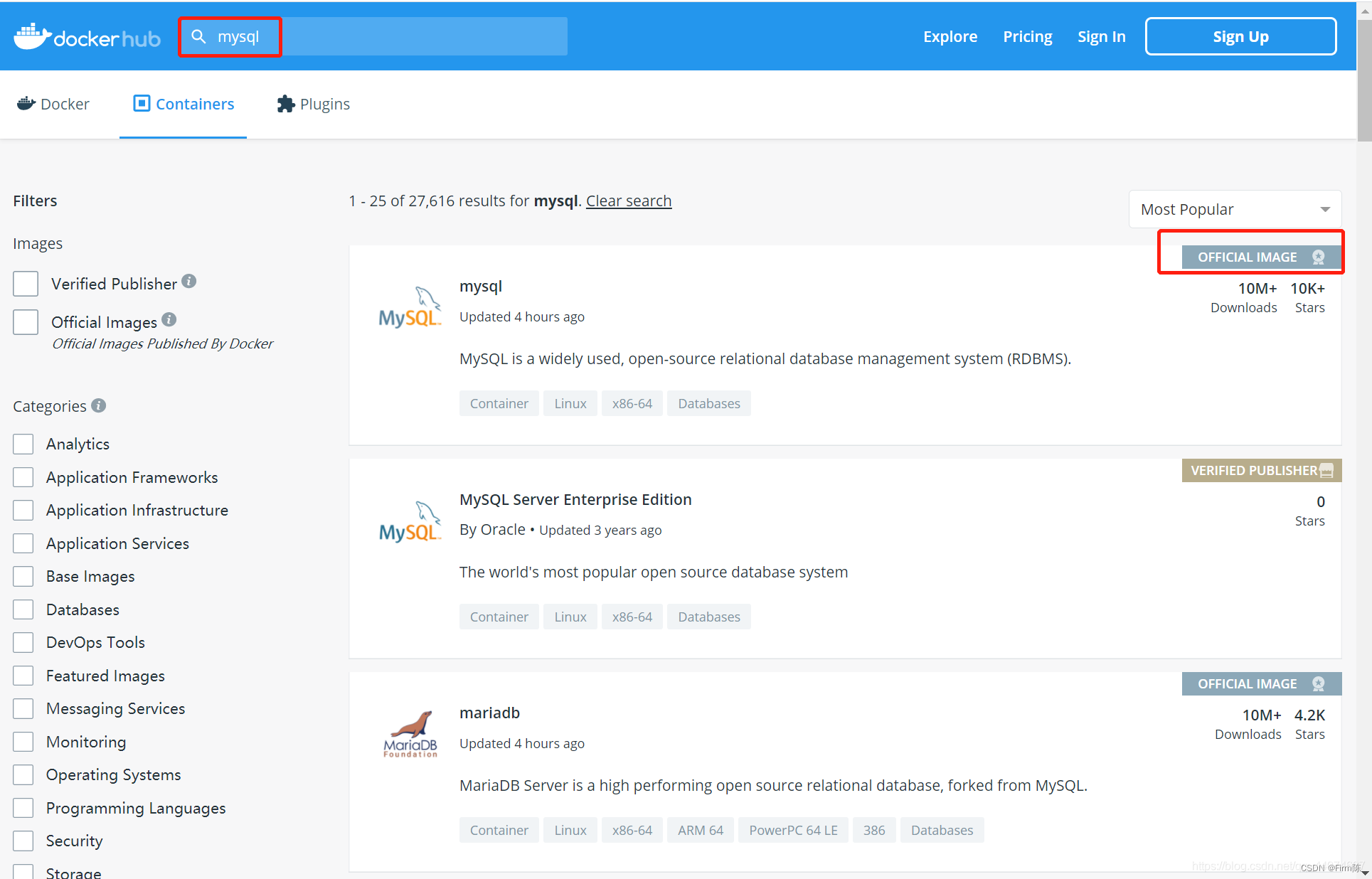Viewport: 1372px width, 879px height.
Task: Click the Verified Publisher badge icon
Action: 1326,470
